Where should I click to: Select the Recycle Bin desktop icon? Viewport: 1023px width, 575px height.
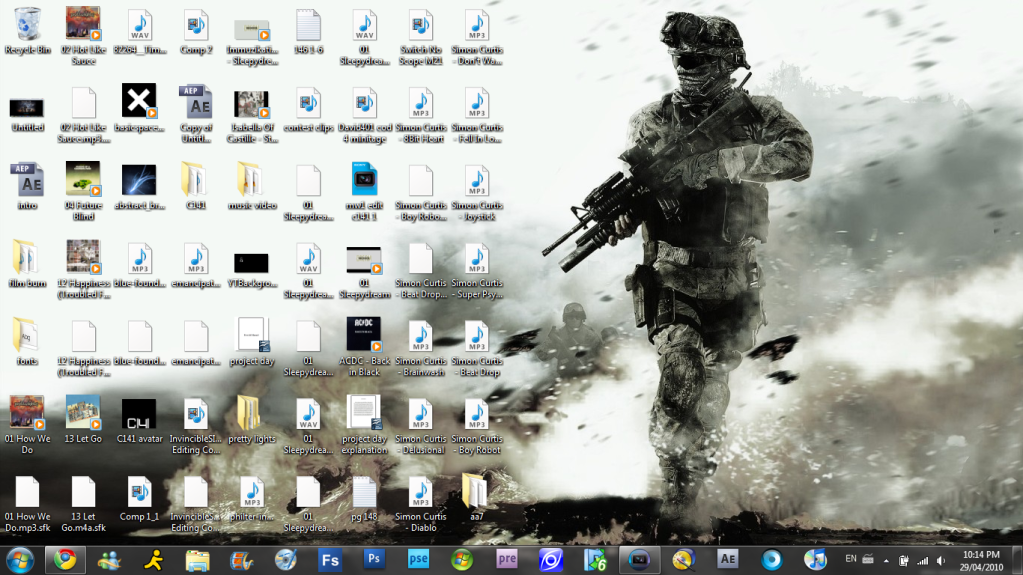point(28,25)
